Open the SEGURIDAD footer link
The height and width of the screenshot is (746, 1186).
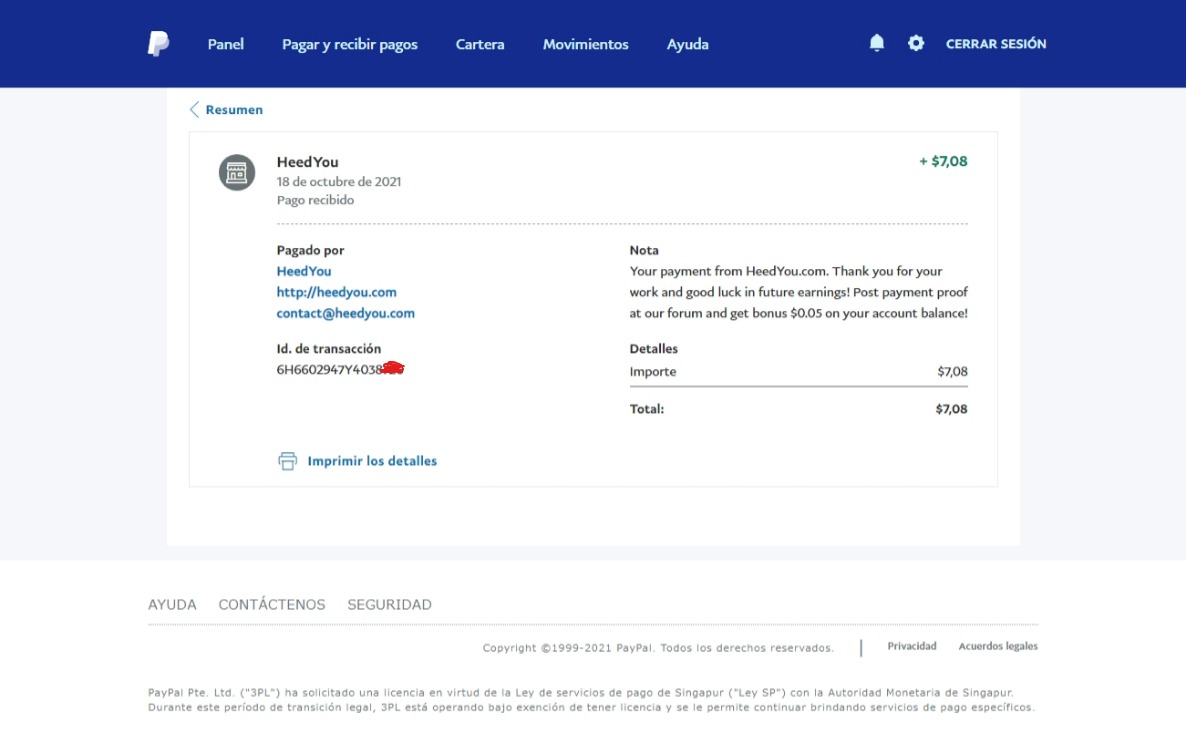coord(390,605)
